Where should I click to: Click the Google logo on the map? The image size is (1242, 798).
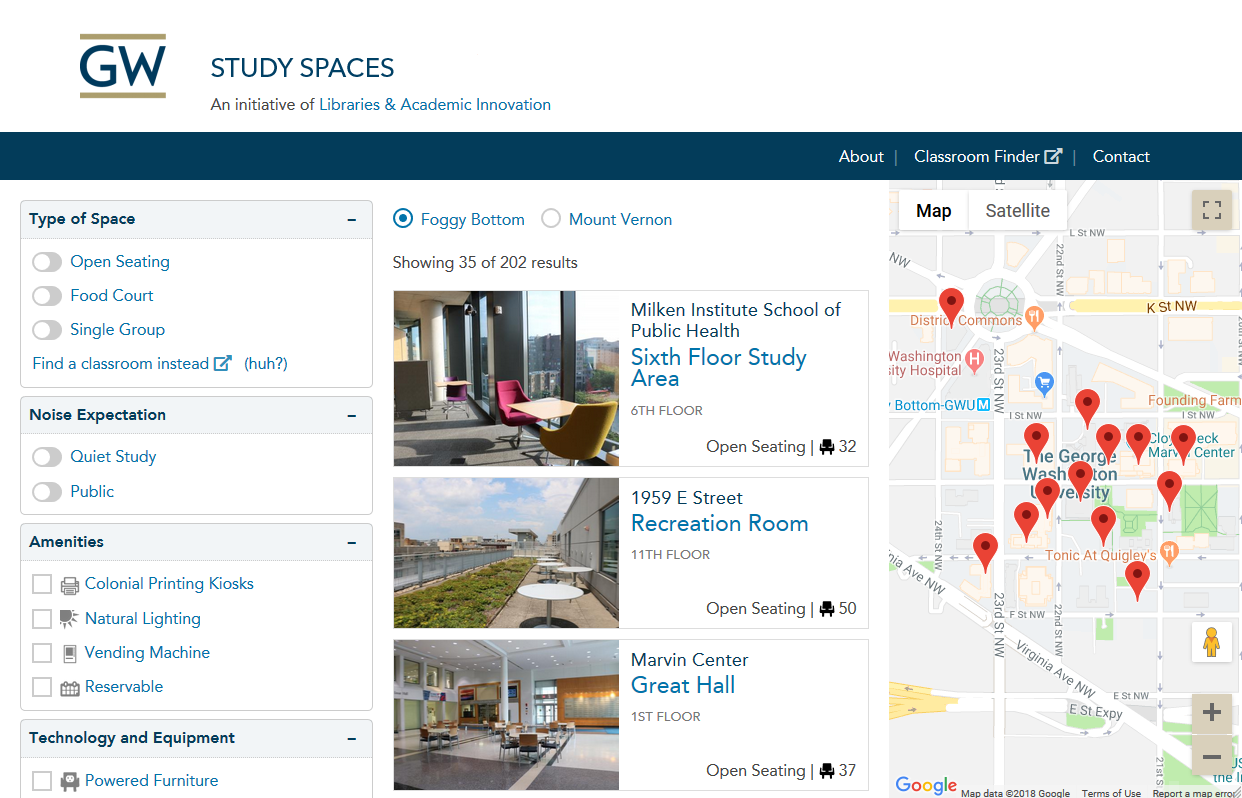926,785
